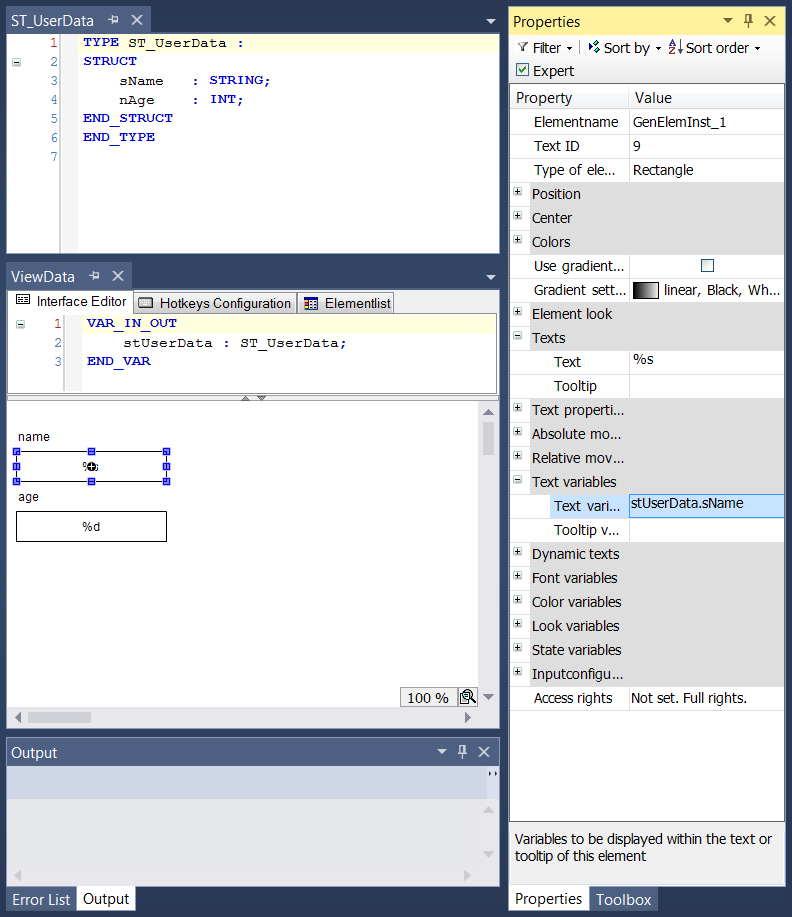Toggle the Use gradient checkbox
This screenshot has width=792, height=917.
707,266
